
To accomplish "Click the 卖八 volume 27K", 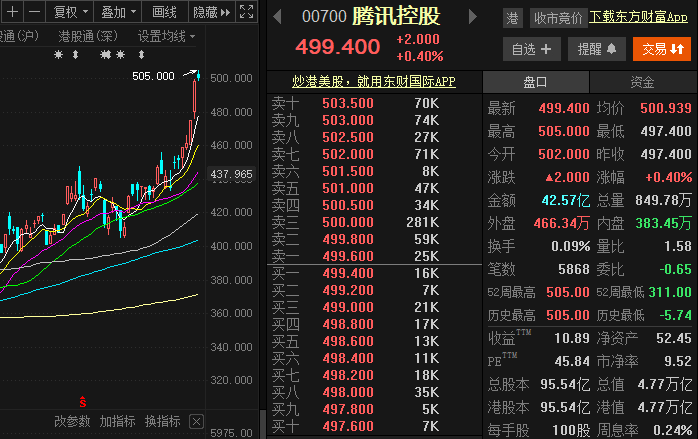I will click(426, 137).
